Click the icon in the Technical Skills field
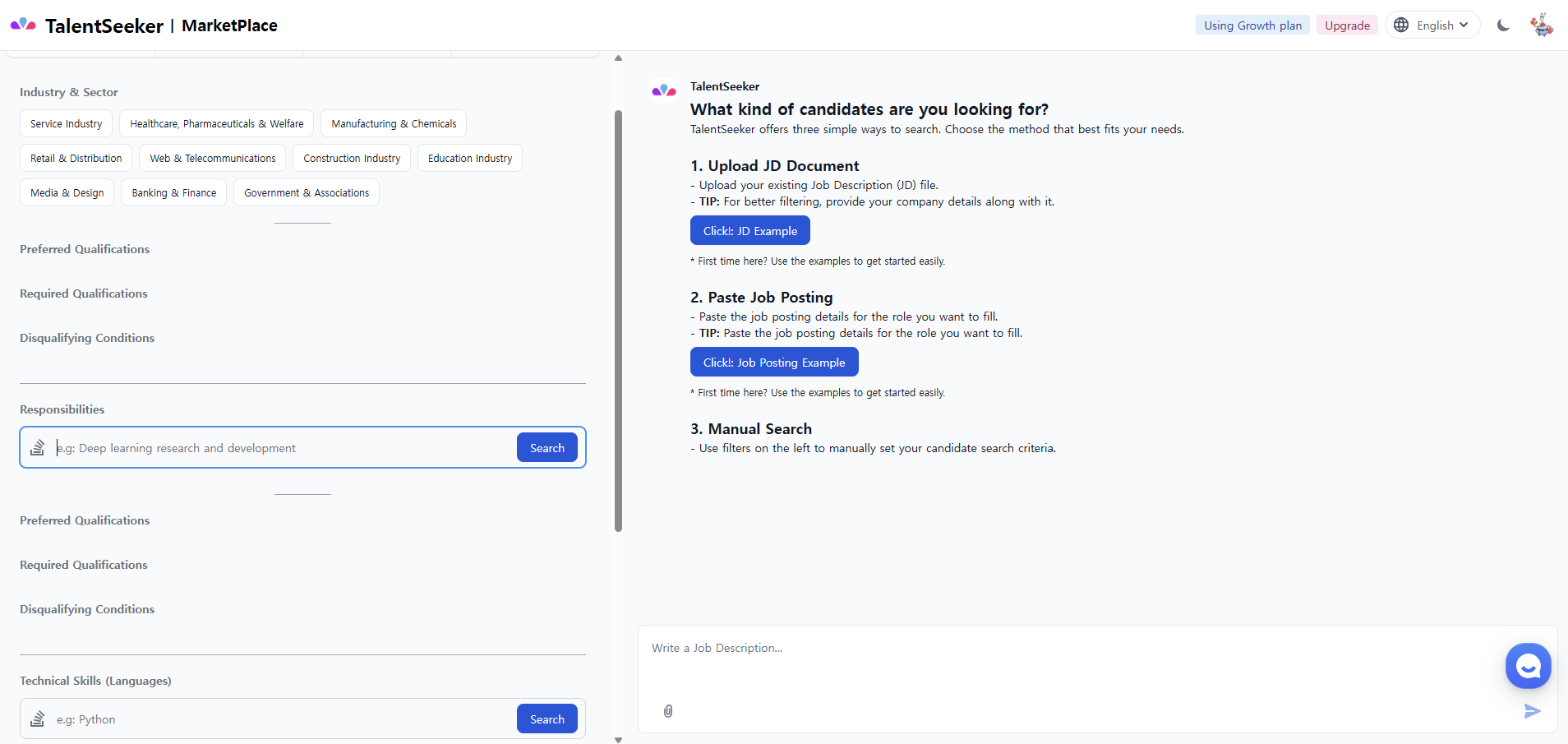This screenshot has width=1568, height=744. [x=37, y=719]
